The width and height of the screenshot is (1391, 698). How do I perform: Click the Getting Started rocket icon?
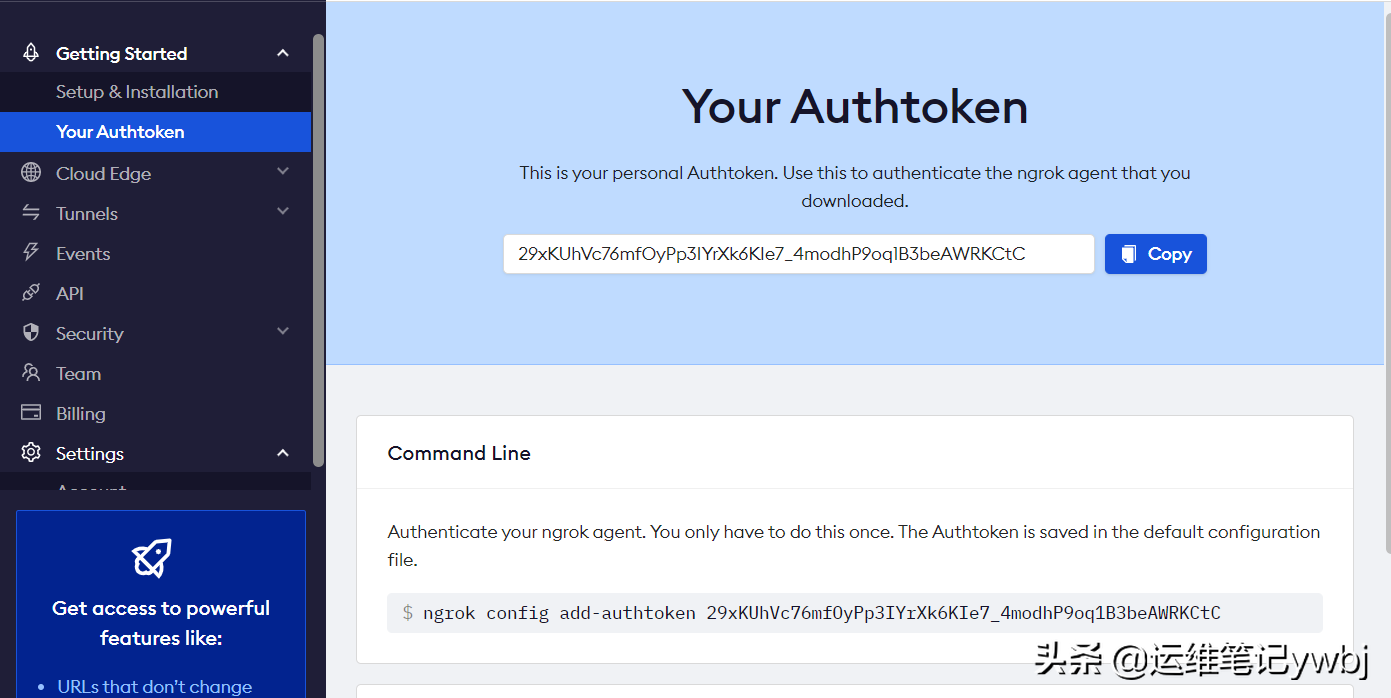pos(31,53)
